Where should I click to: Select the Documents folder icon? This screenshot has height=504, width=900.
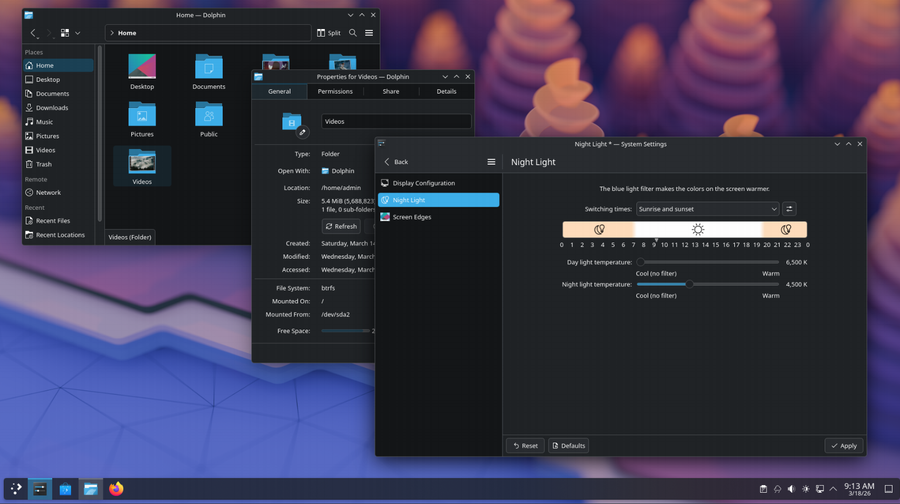tap(209, 67)
